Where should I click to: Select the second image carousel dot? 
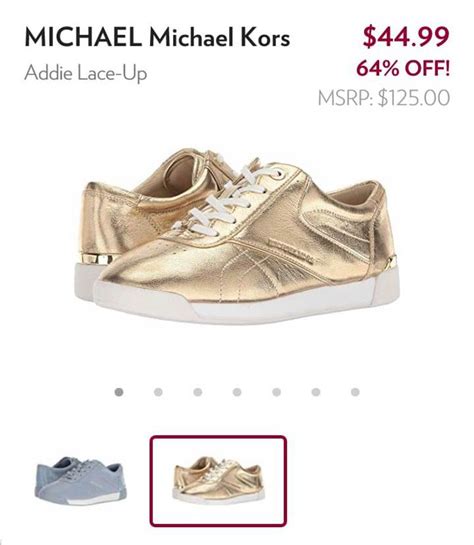pyautogui.click(x=158, y=392)
